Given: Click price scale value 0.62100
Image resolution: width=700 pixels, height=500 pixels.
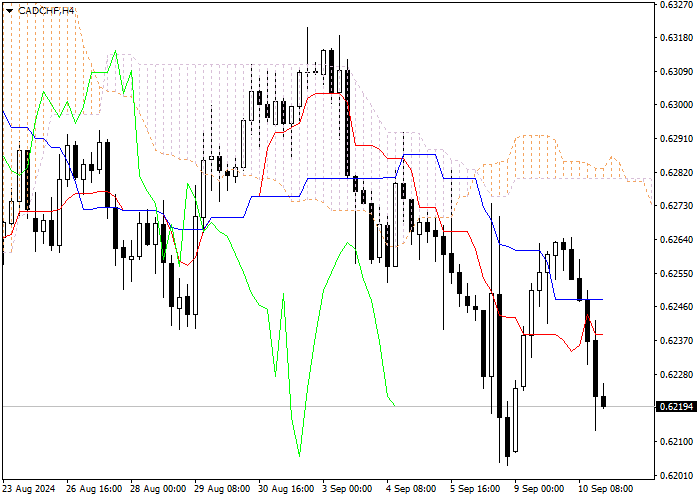Looking at the screenshot, I should tap(676, 442).
